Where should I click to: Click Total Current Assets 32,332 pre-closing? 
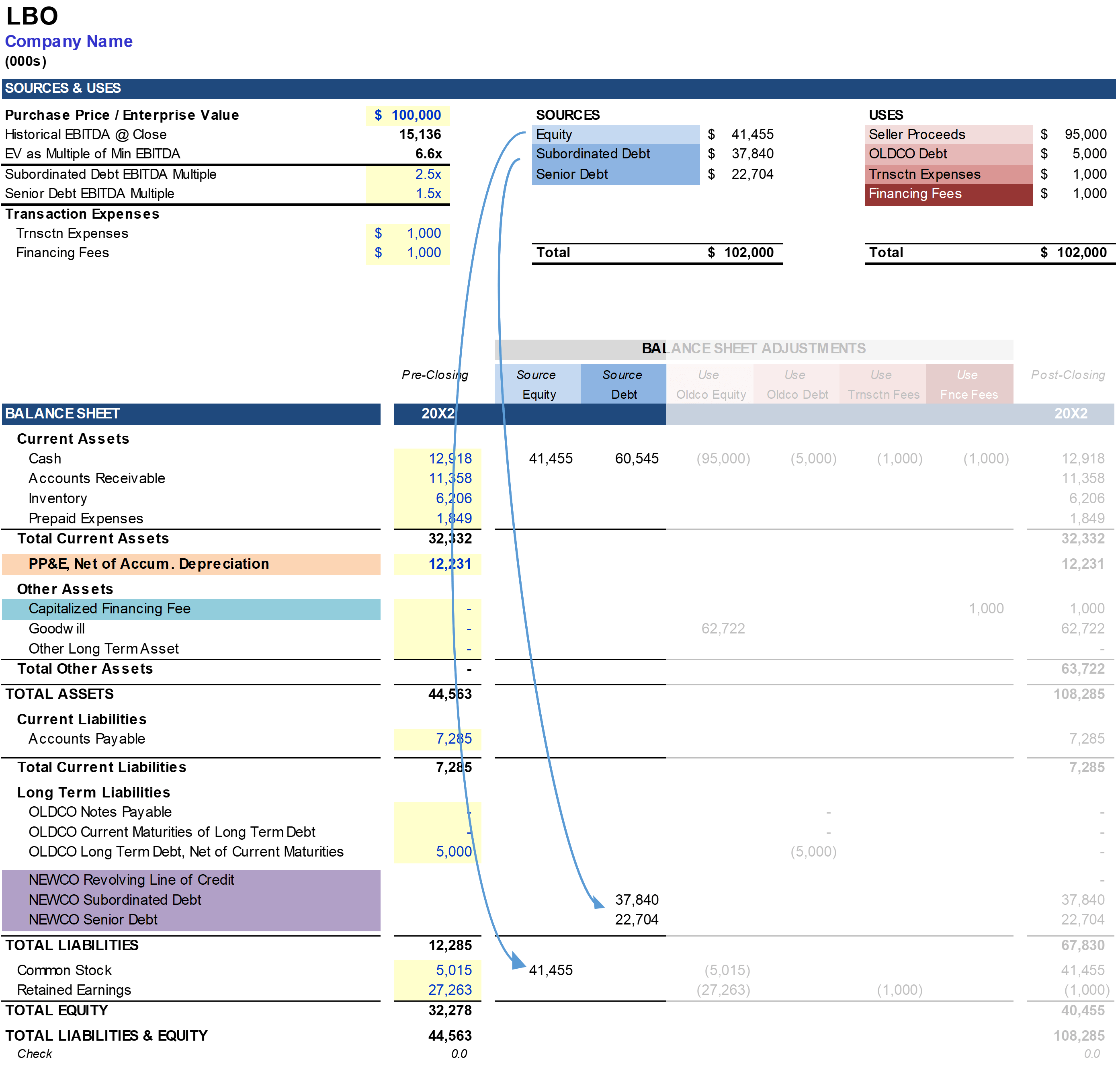coord(450,538)
